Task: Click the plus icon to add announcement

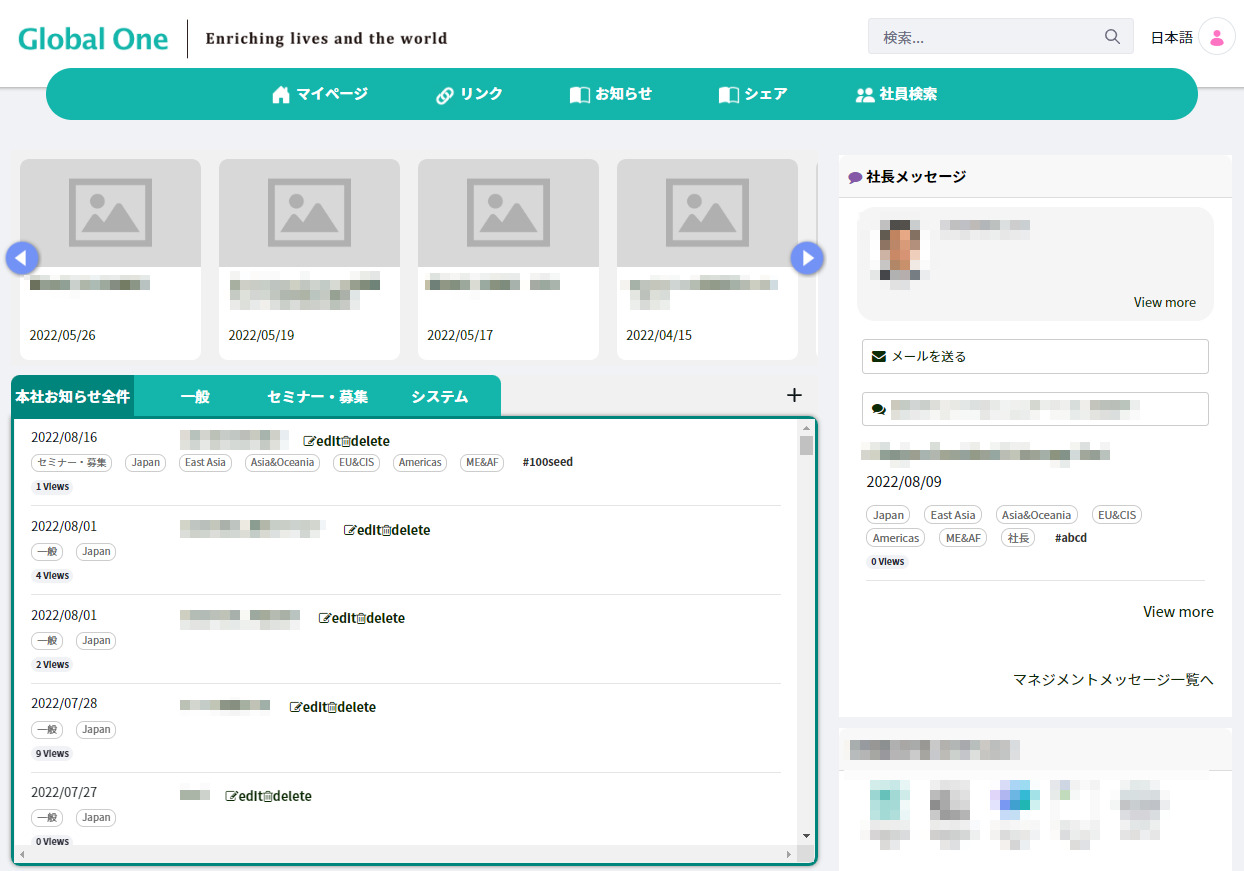Action: 794,395
